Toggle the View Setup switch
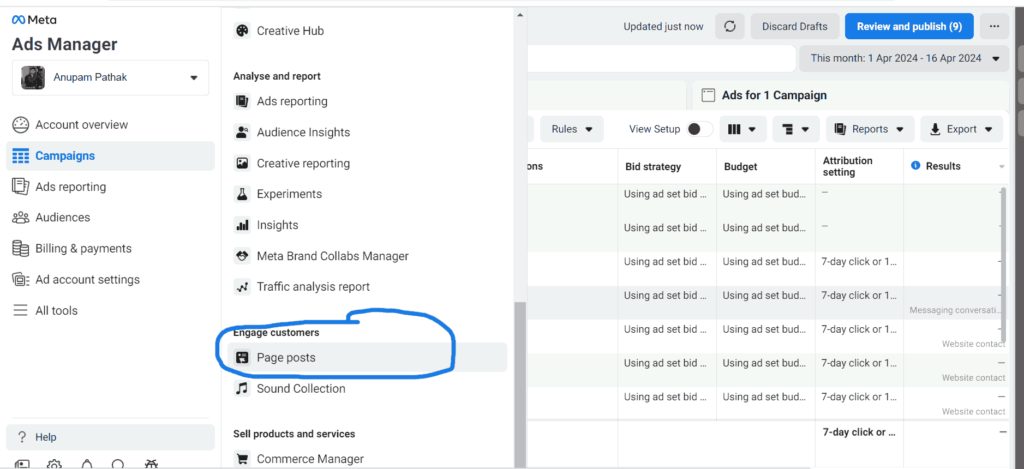The width and height of the screenshot is (1024, 469). [x=700, y=129]
